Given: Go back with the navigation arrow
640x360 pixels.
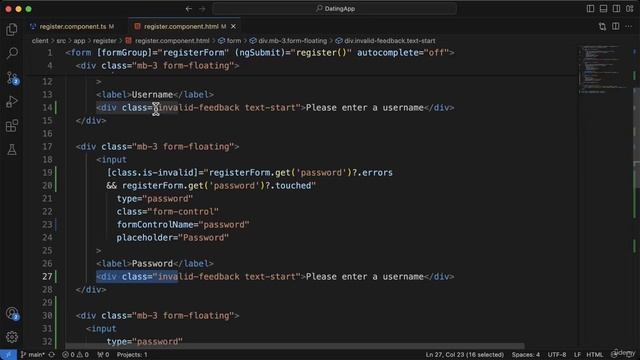Looking at the screenshot, I should tap(189, 9).
